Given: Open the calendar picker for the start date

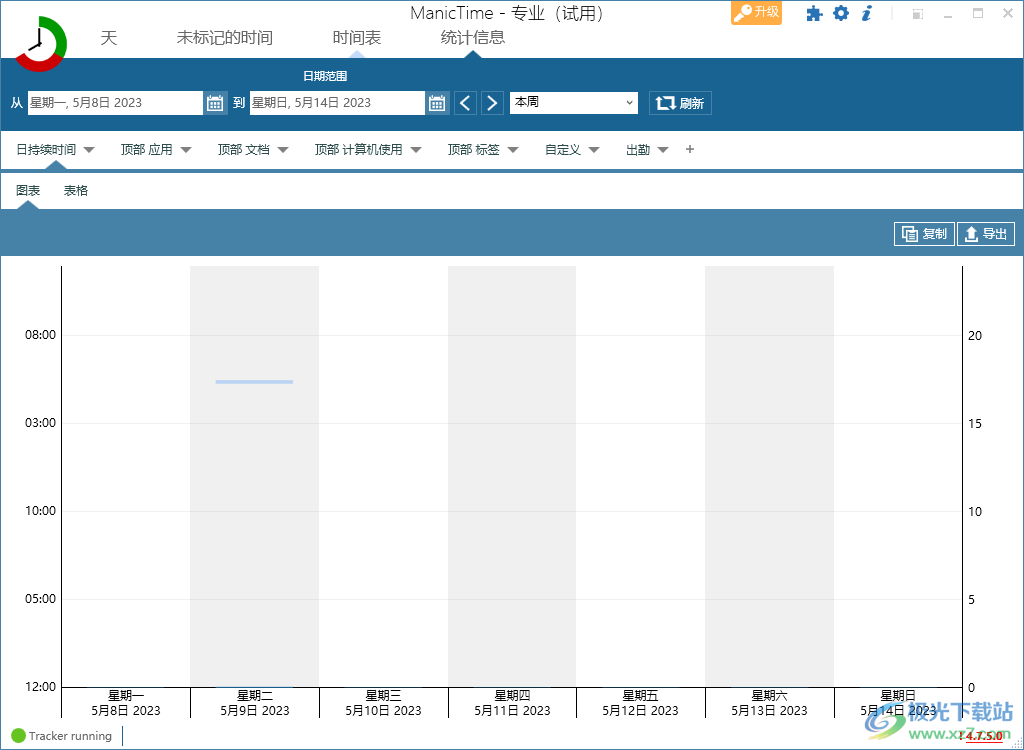Looking at the screenshot, I should (215, 103).
